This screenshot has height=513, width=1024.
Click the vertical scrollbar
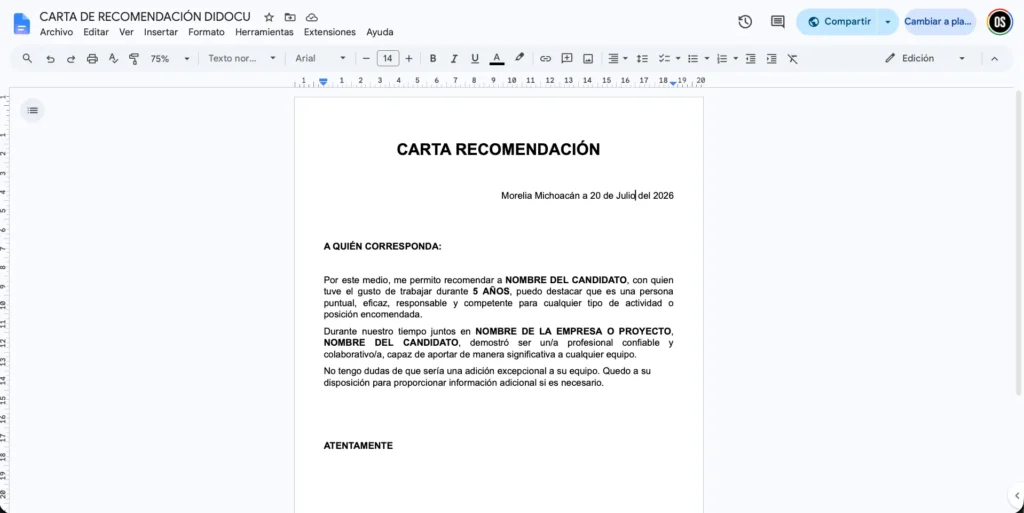tap(1018, 243)
